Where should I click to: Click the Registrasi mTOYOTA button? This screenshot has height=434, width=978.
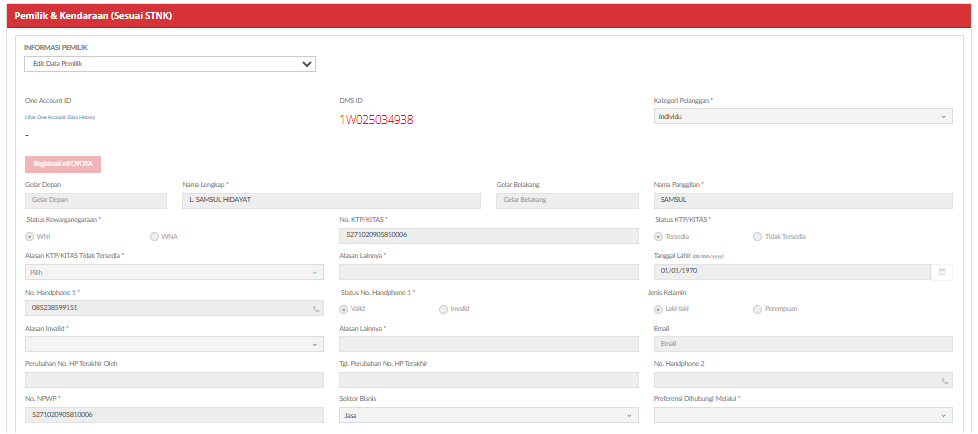(63, 165)
